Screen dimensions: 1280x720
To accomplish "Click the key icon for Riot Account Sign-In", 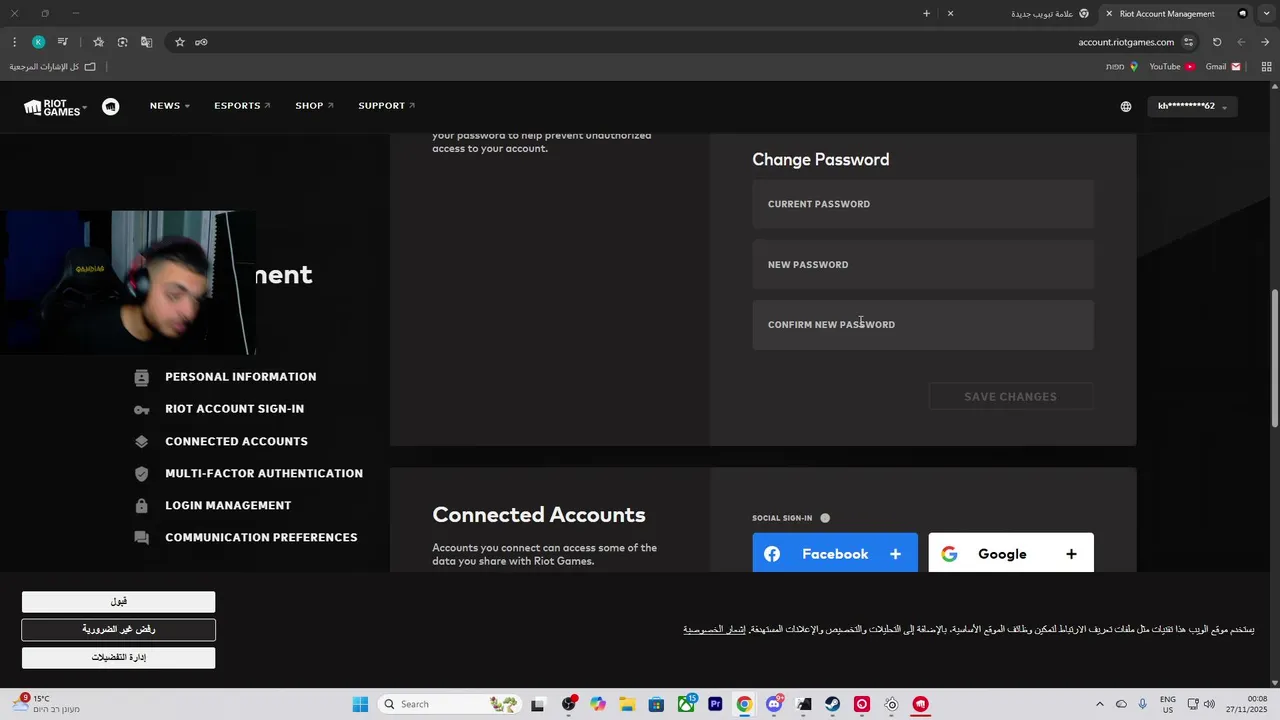I will 142,409.
